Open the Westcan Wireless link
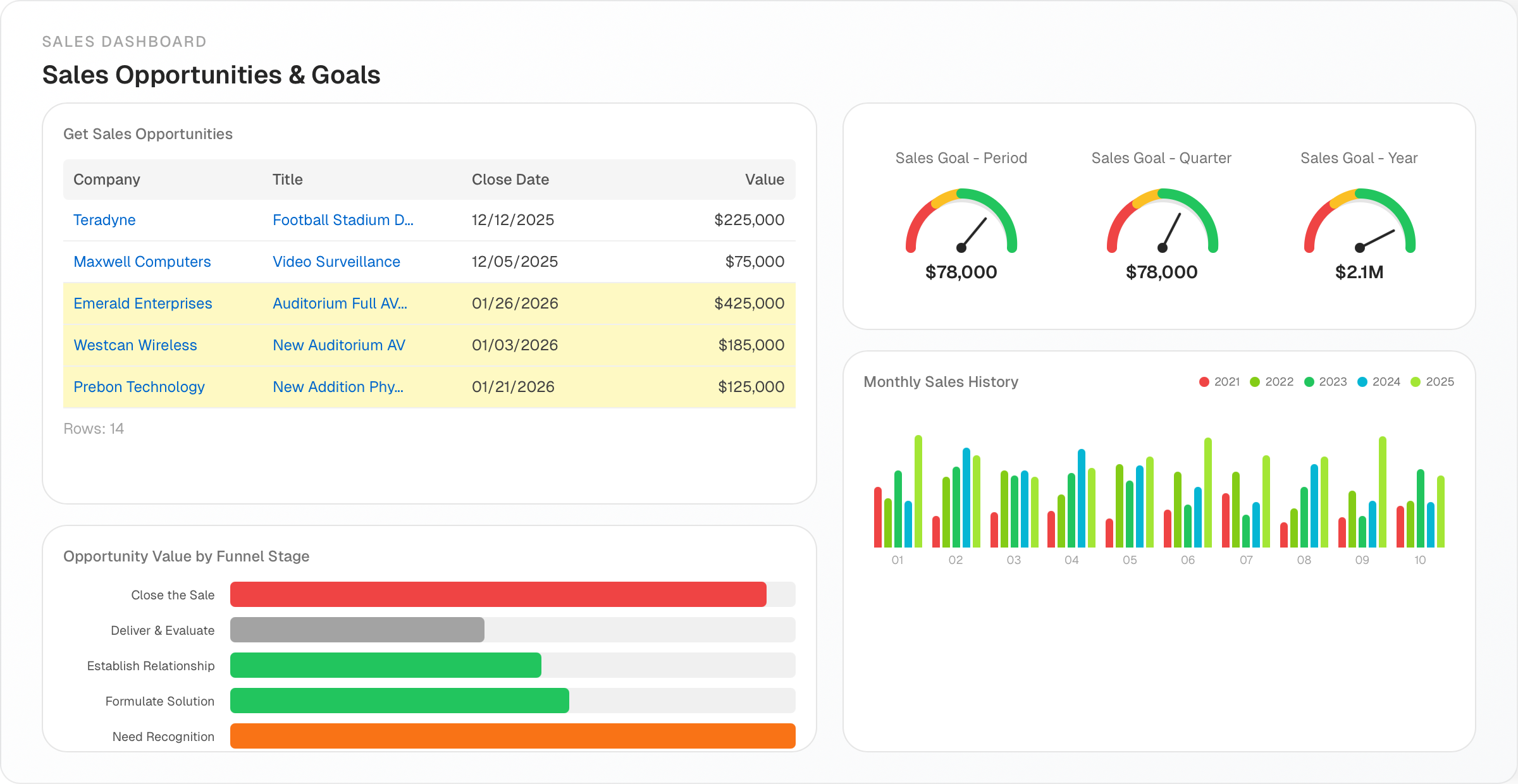This screenshot has width=1518, height=784. [x=135, y=345]
